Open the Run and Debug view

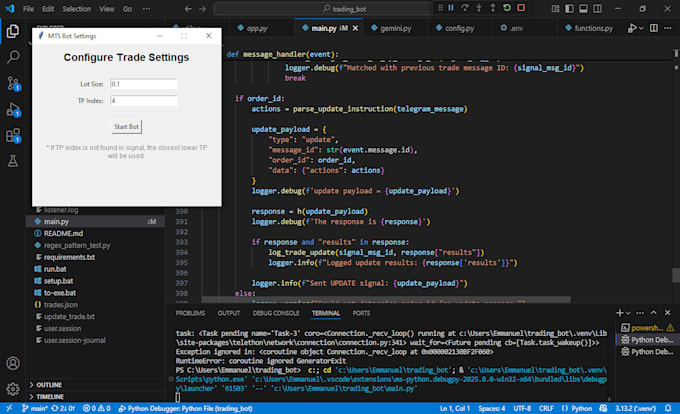(13, 109)
